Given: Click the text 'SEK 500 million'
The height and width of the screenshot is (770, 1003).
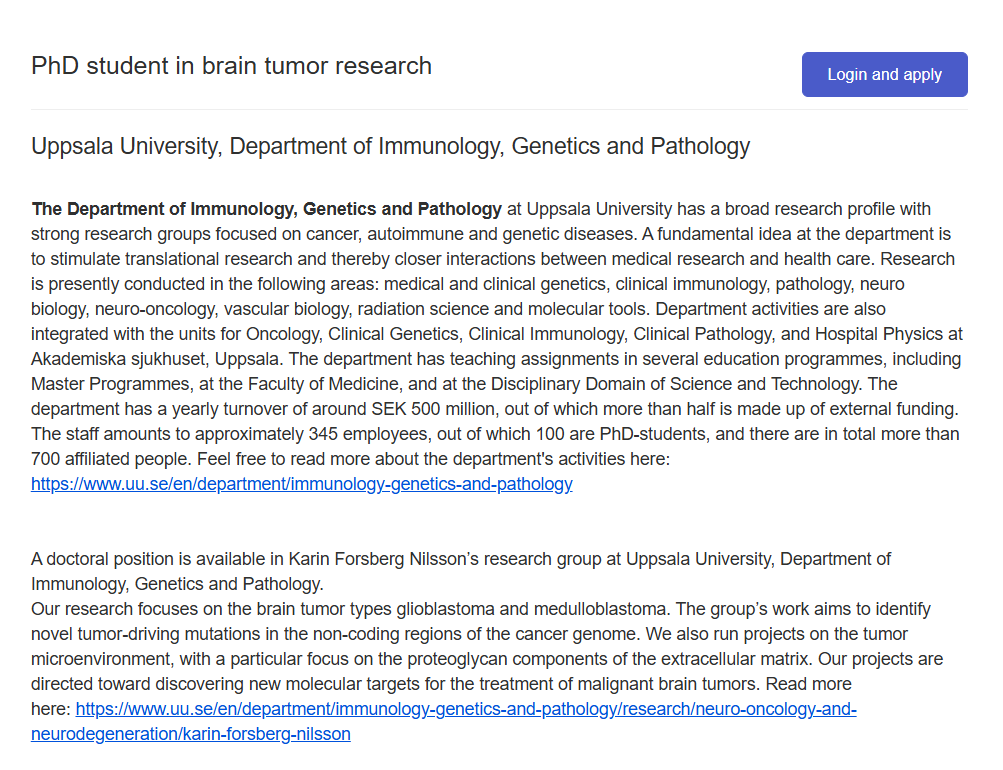Looking at the screenshot, I should (x=434, y=409).
